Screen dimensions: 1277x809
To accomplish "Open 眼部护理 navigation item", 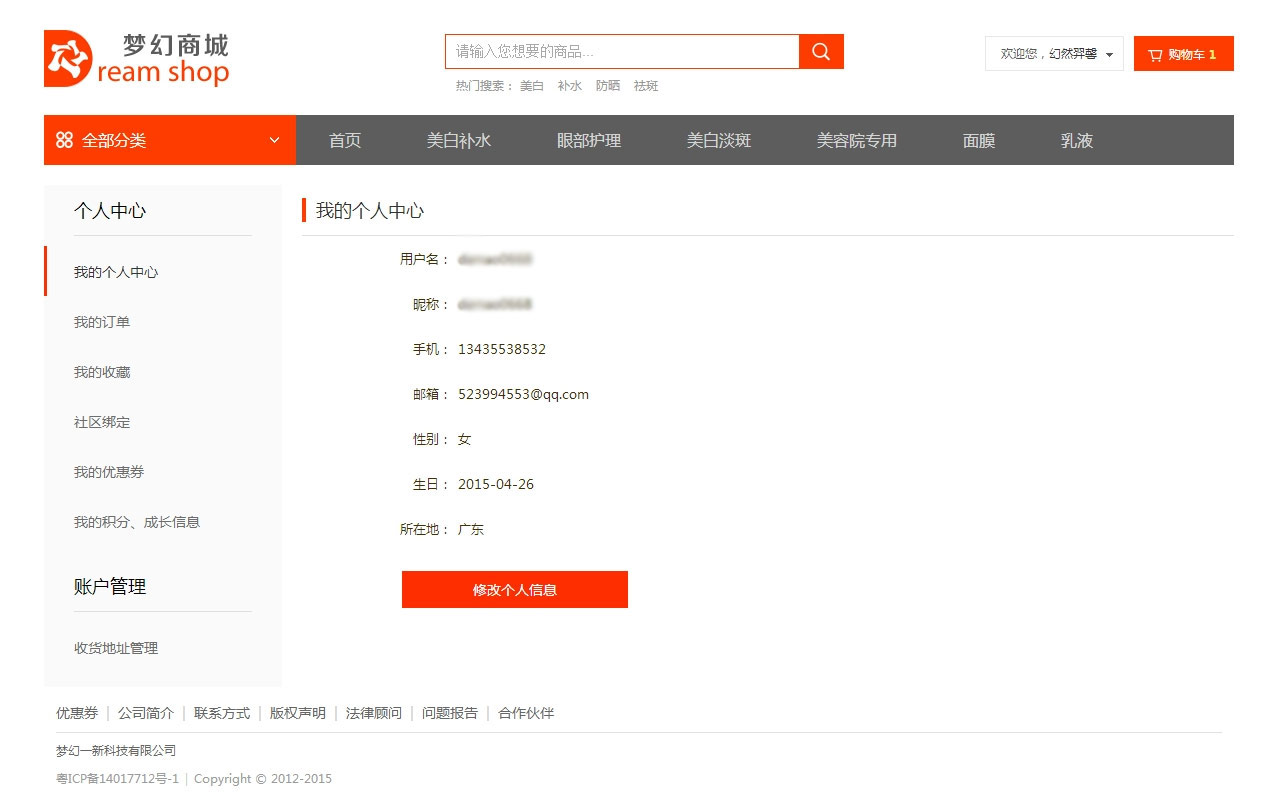I will tap(589, 140).
